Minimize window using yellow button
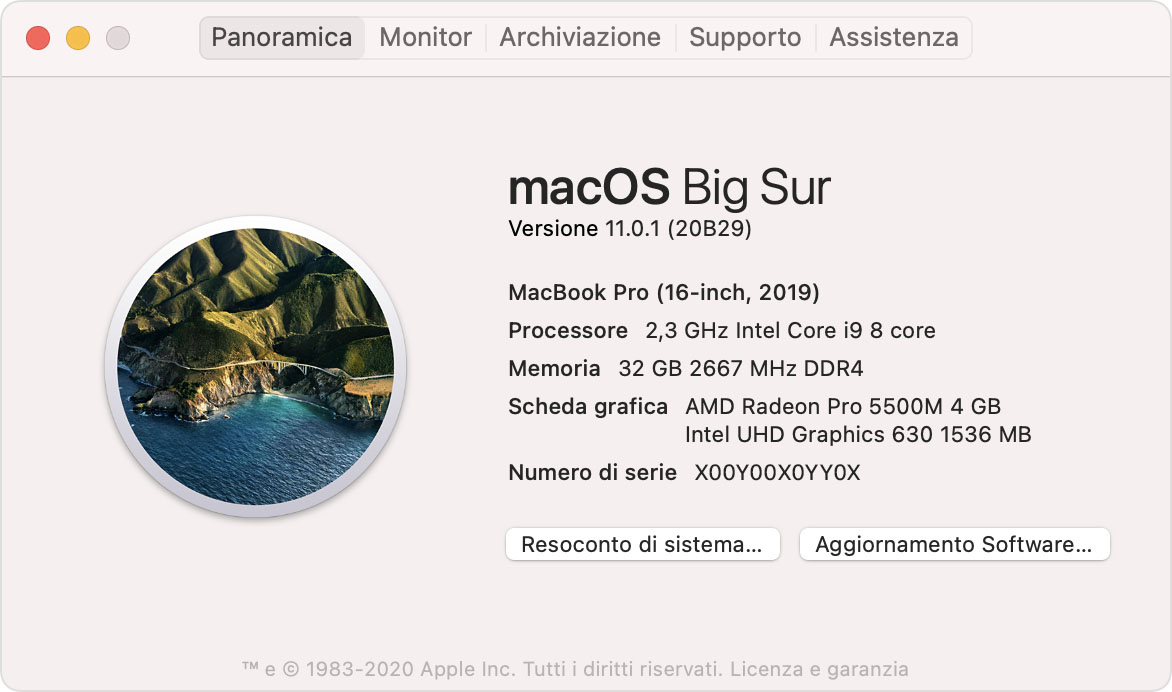Viewport: 1172px width, 692px height. (78, 38)
